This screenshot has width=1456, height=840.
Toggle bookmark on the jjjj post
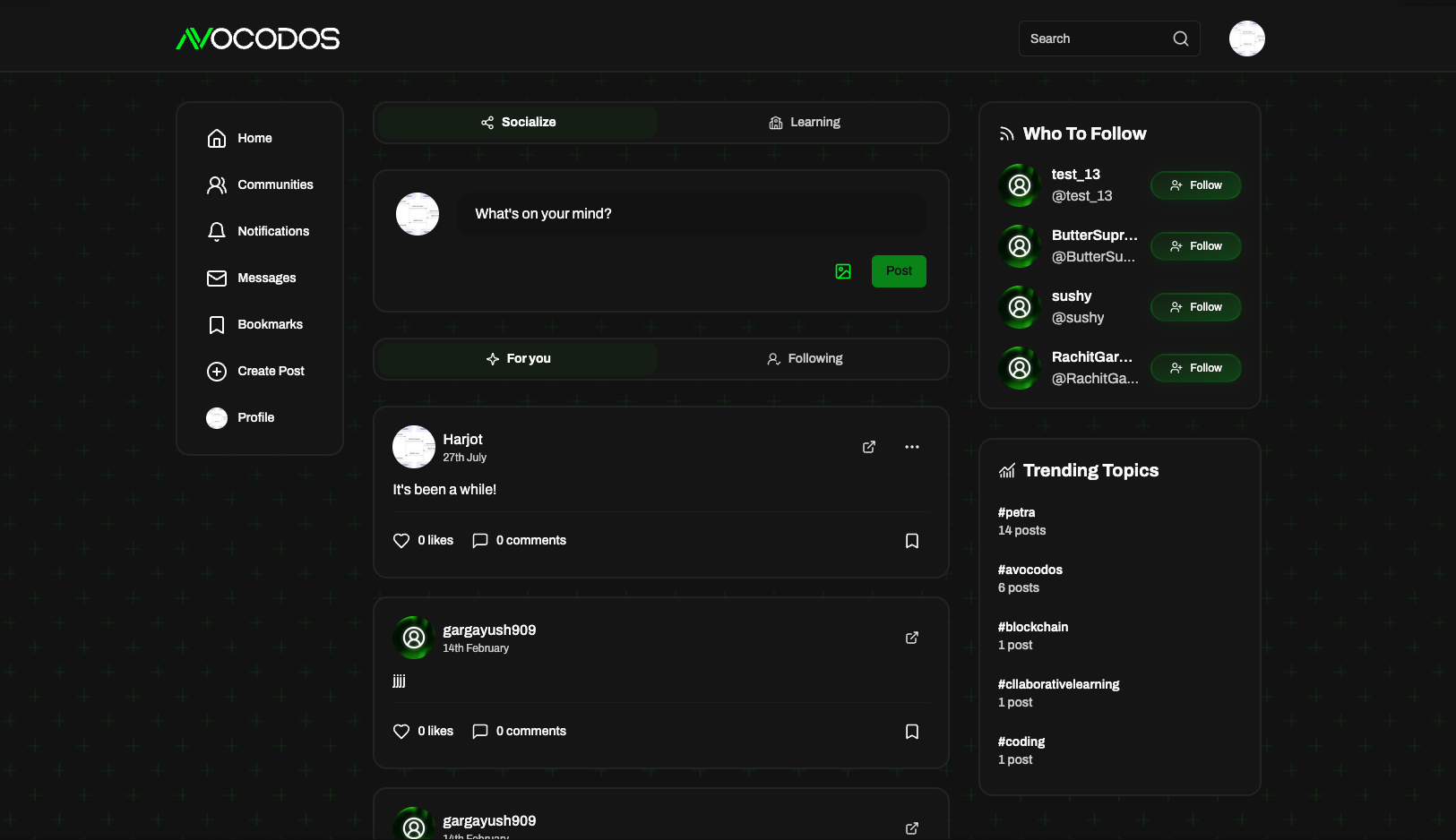[912, 731]
